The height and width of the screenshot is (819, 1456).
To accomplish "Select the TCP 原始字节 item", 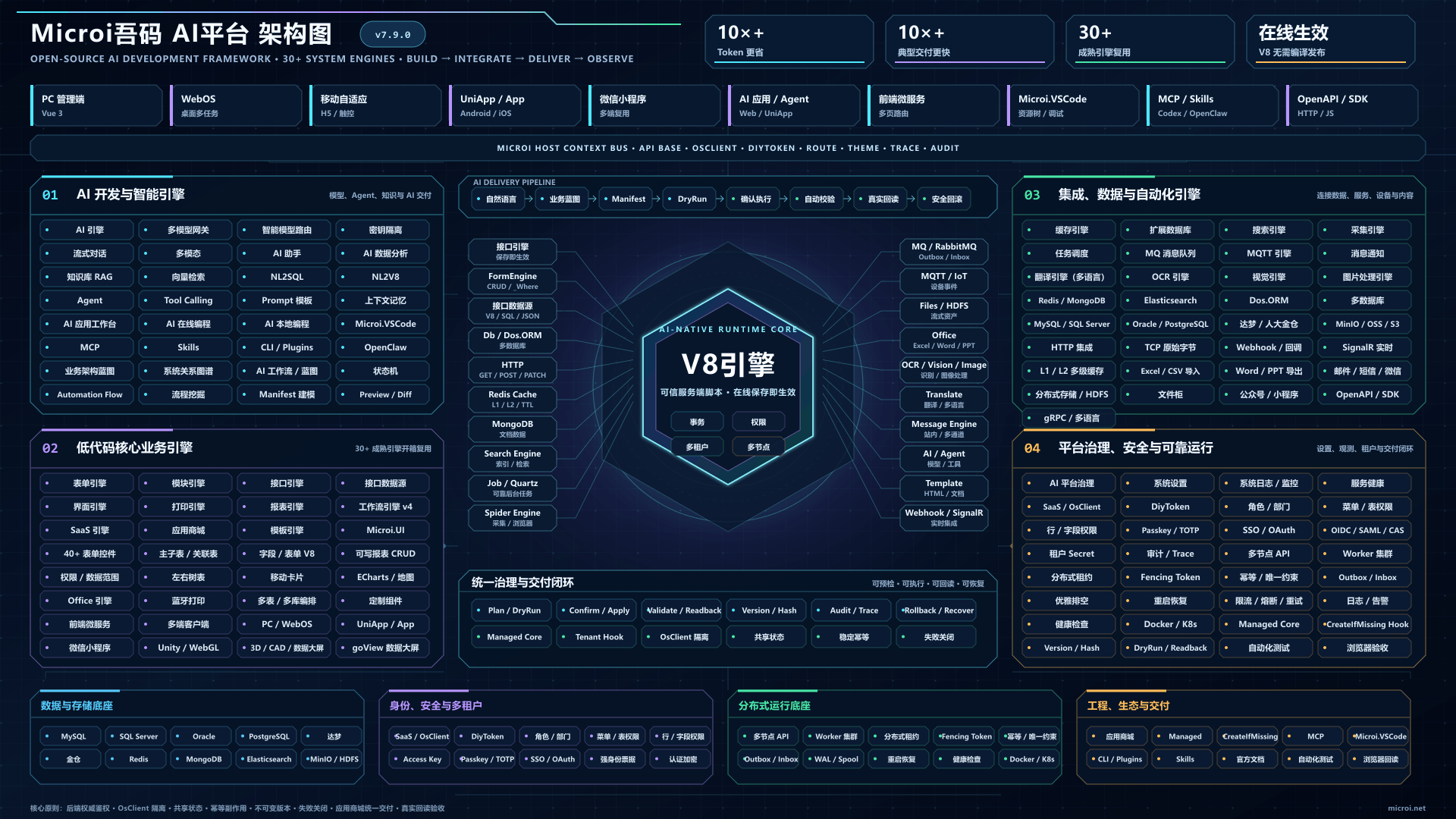I will pos(1167,348).
